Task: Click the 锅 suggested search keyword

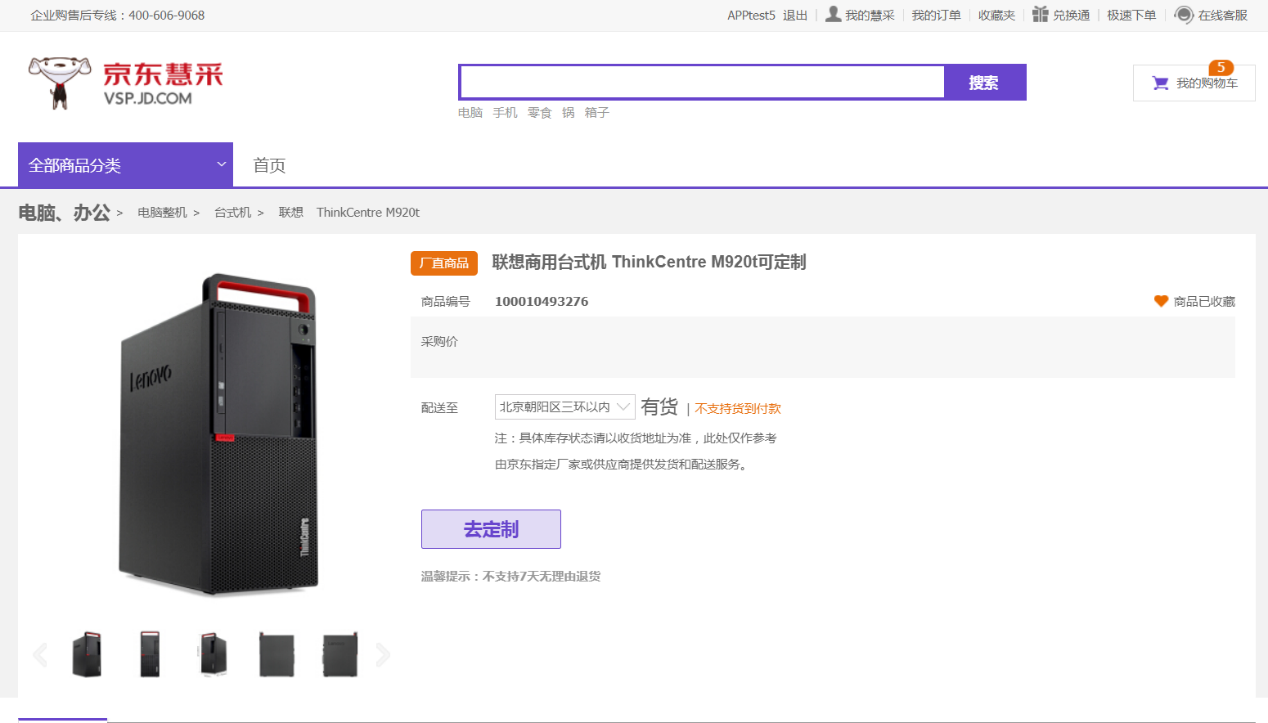Action: pos(568,113)
